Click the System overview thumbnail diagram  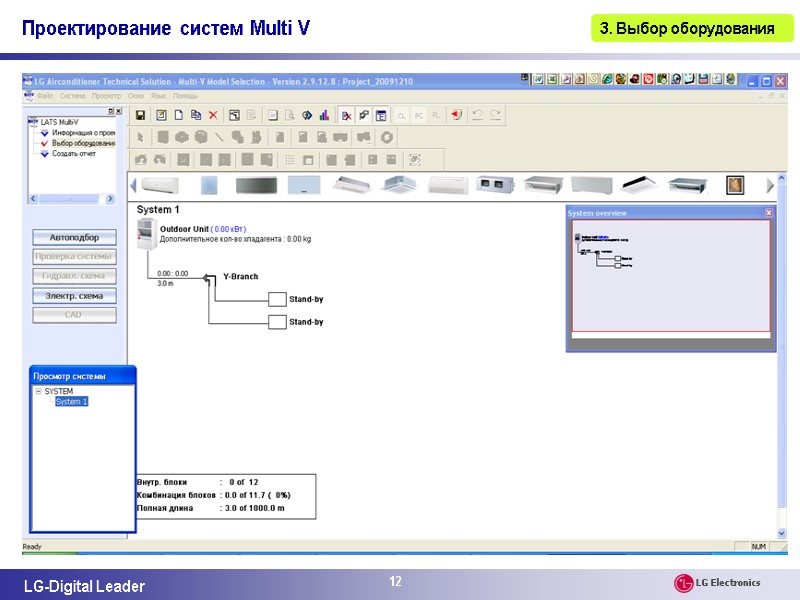pos(605,251)
